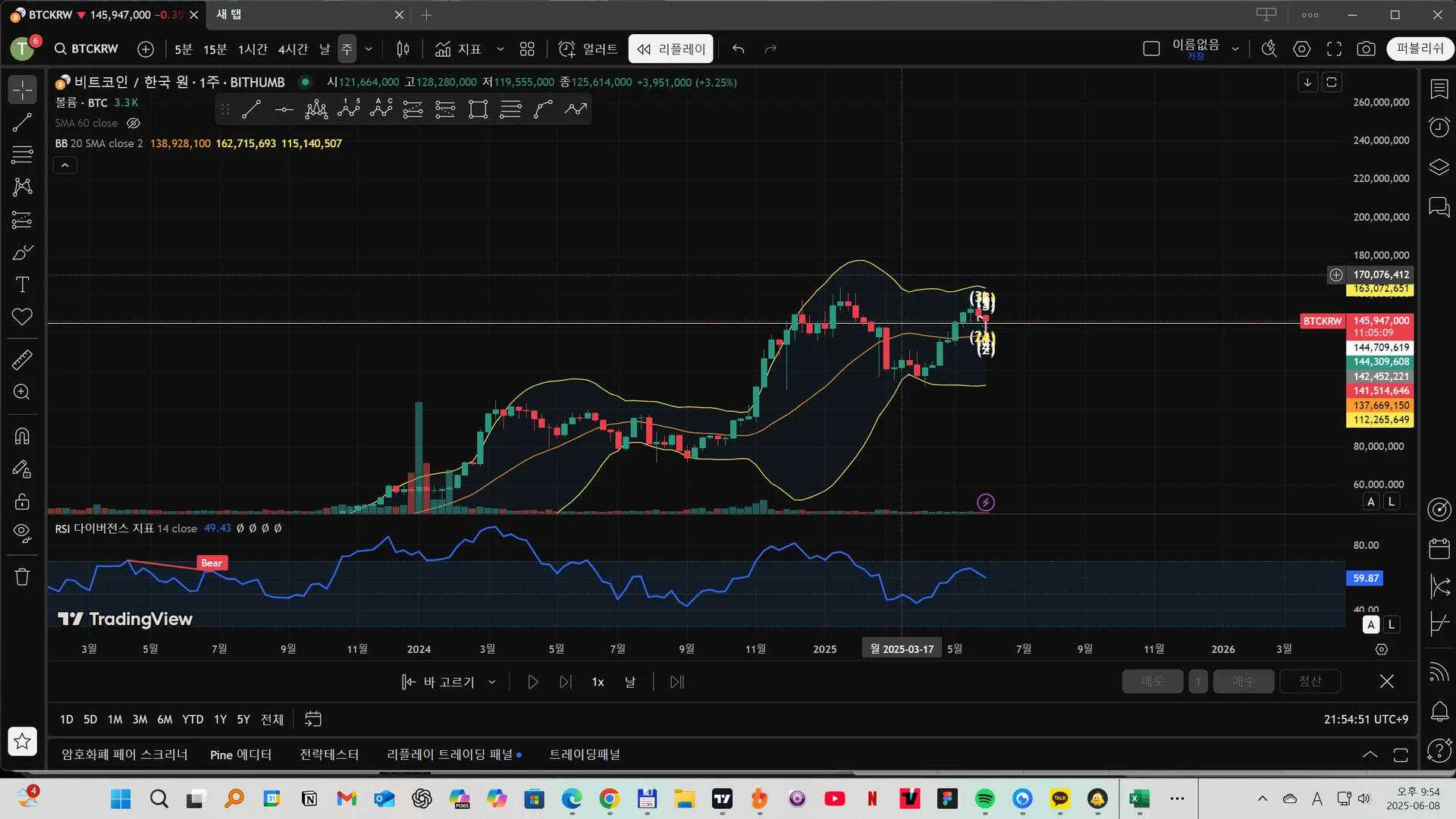Select the text annotation tool
This screenshot has height=819, width=1456.
23,284
